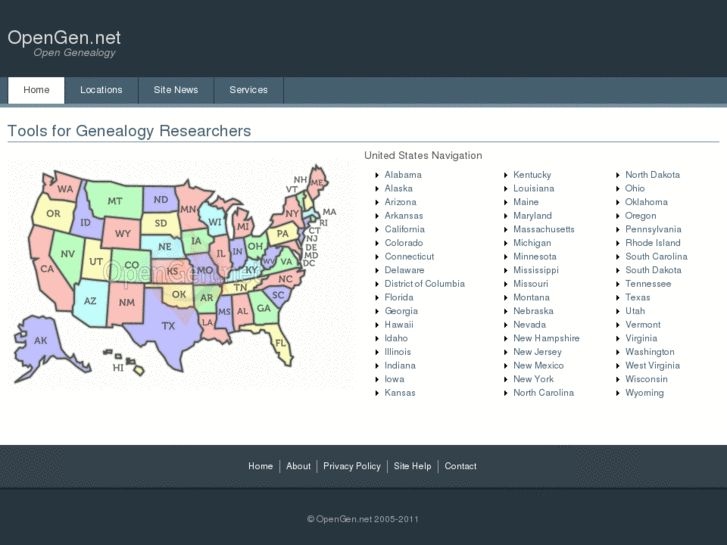Select California on the map image
Screen dimensions: 727x545
tap(46, 268)
